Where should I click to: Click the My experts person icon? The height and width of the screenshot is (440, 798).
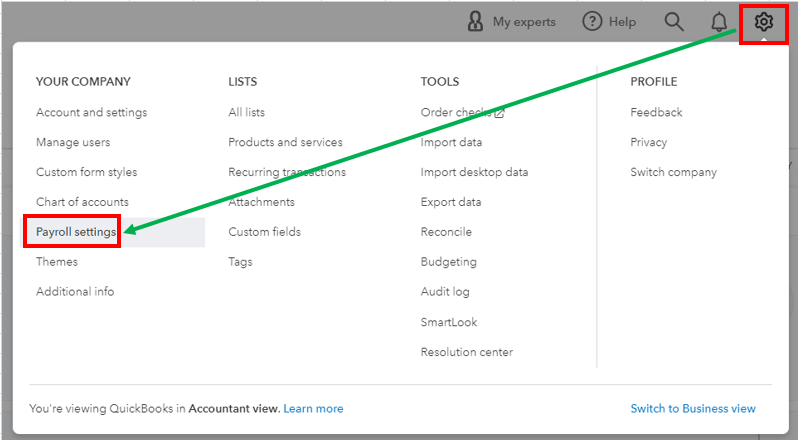(476, 21)
